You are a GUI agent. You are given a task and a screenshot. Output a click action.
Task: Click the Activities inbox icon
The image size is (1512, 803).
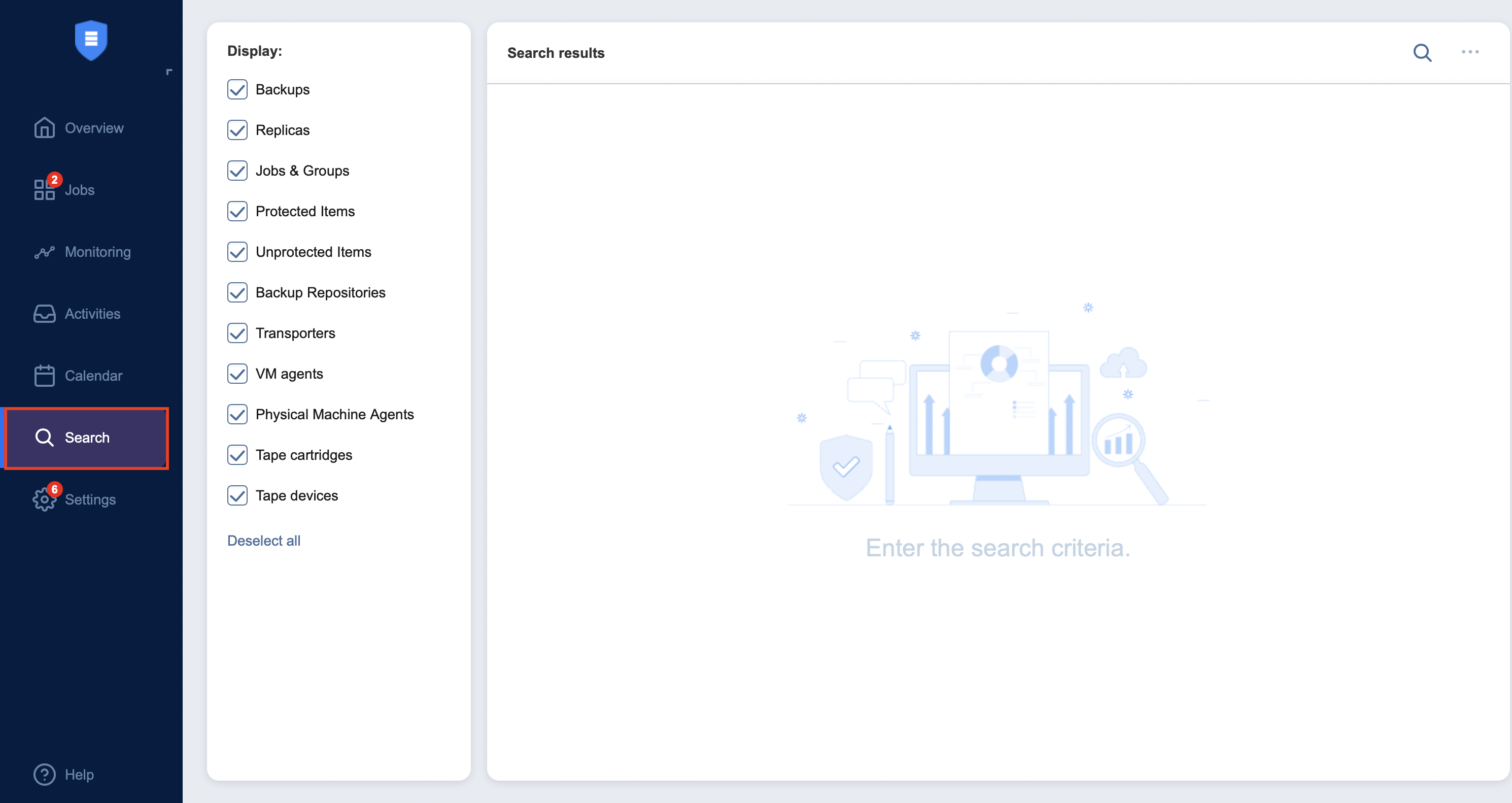tap(44, 314)
